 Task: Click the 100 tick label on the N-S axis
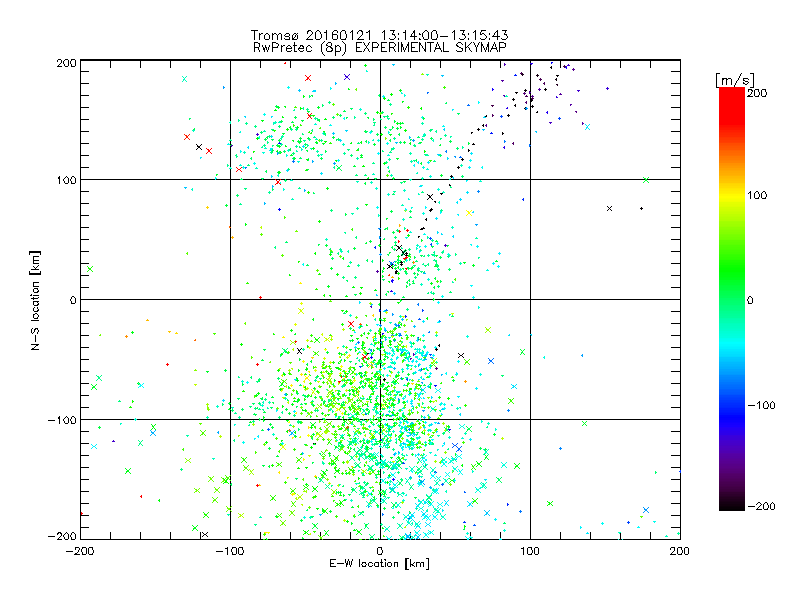tap(66, 180)
